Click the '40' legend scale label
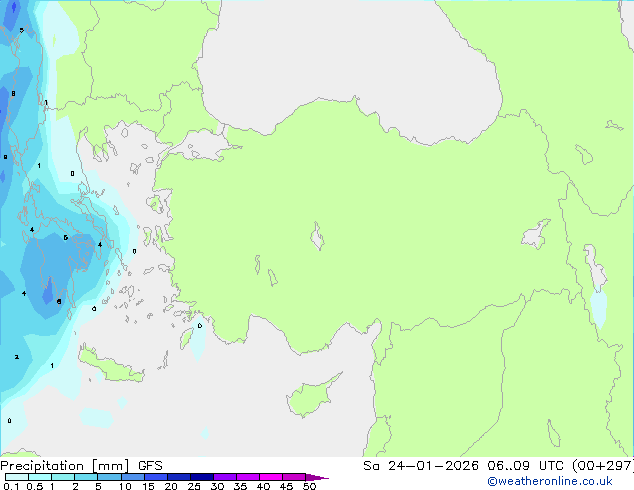This screenshot has height=490, width=634. pyautogui.click(x=263, y=486)
